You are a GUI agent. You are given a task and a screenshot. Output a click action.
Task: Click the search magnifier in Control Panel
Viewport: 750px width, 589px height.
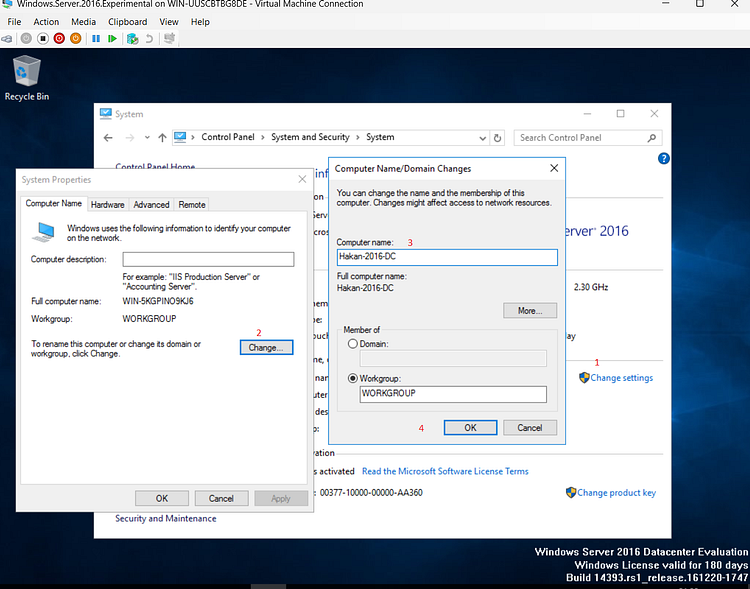pos(651,138)
